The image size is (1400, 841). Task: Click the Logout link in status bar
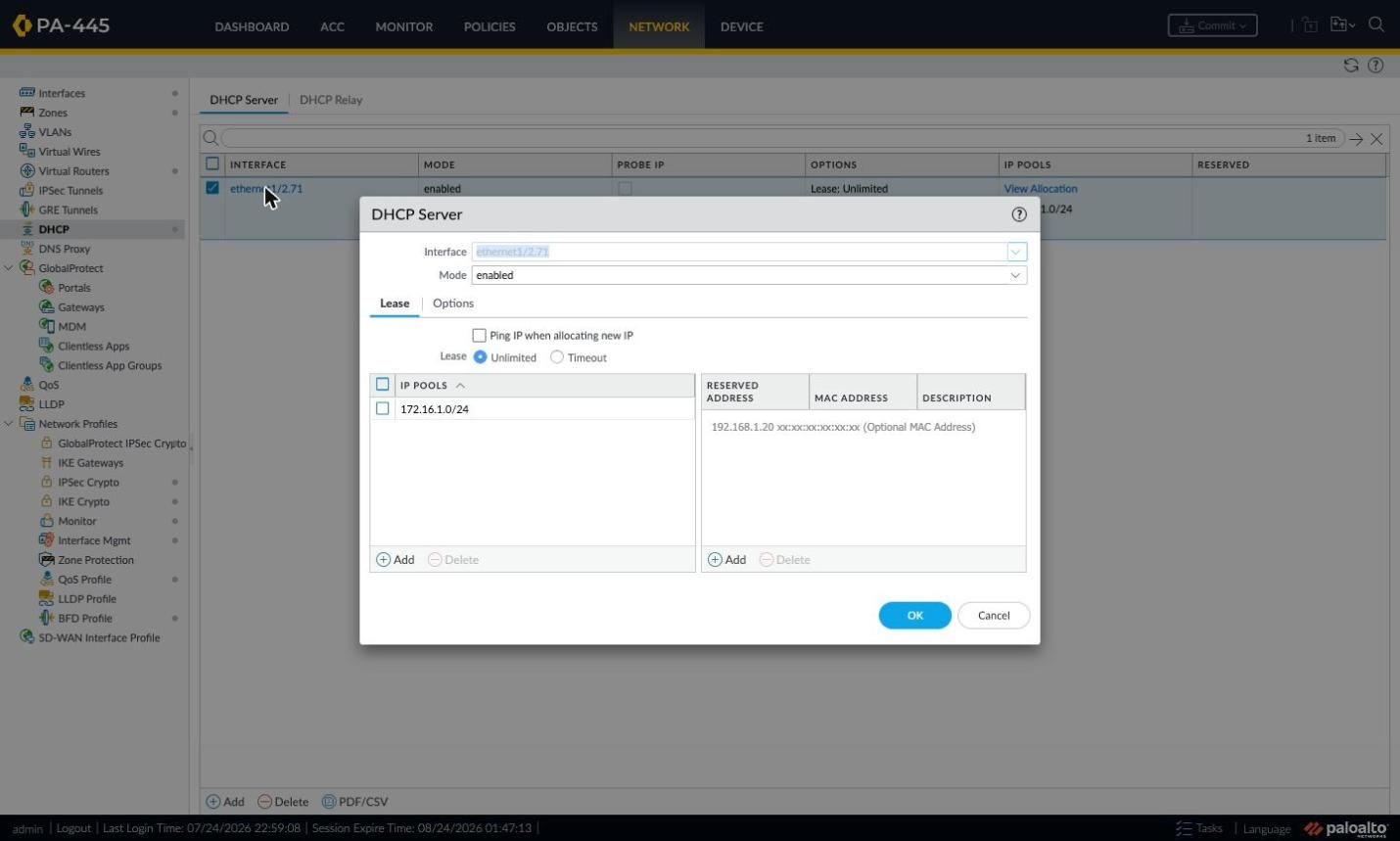[x=73, y=828]
